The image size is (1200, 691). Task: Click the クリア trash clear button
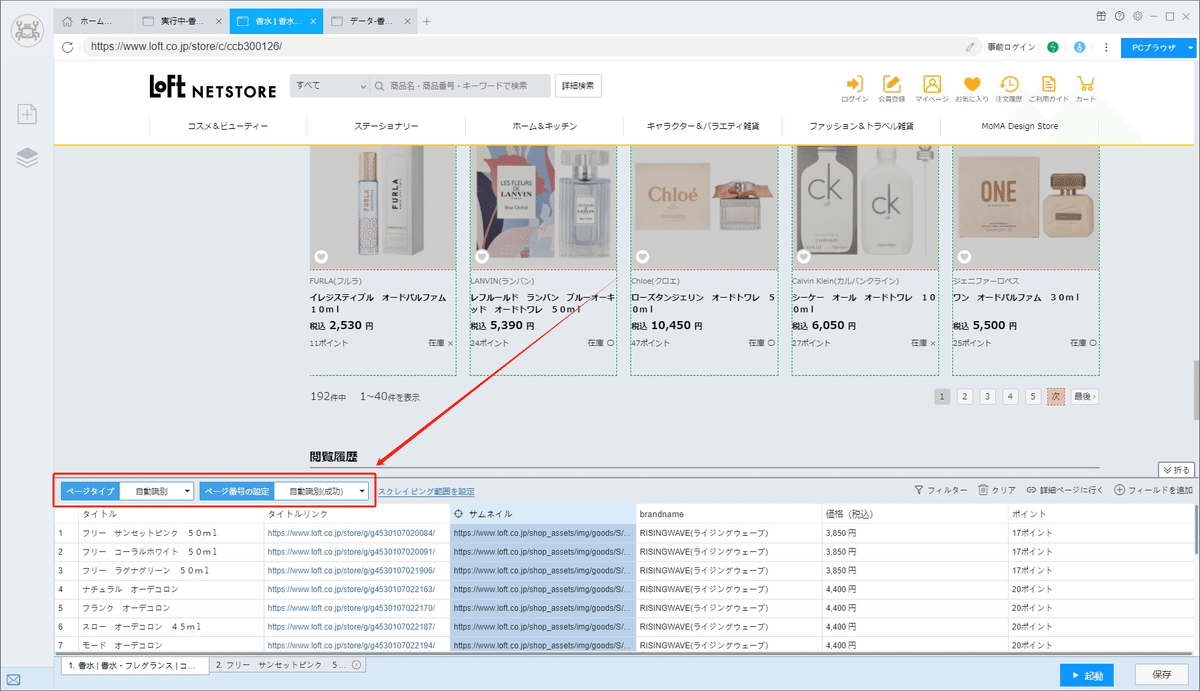click(x=997, y=490)
